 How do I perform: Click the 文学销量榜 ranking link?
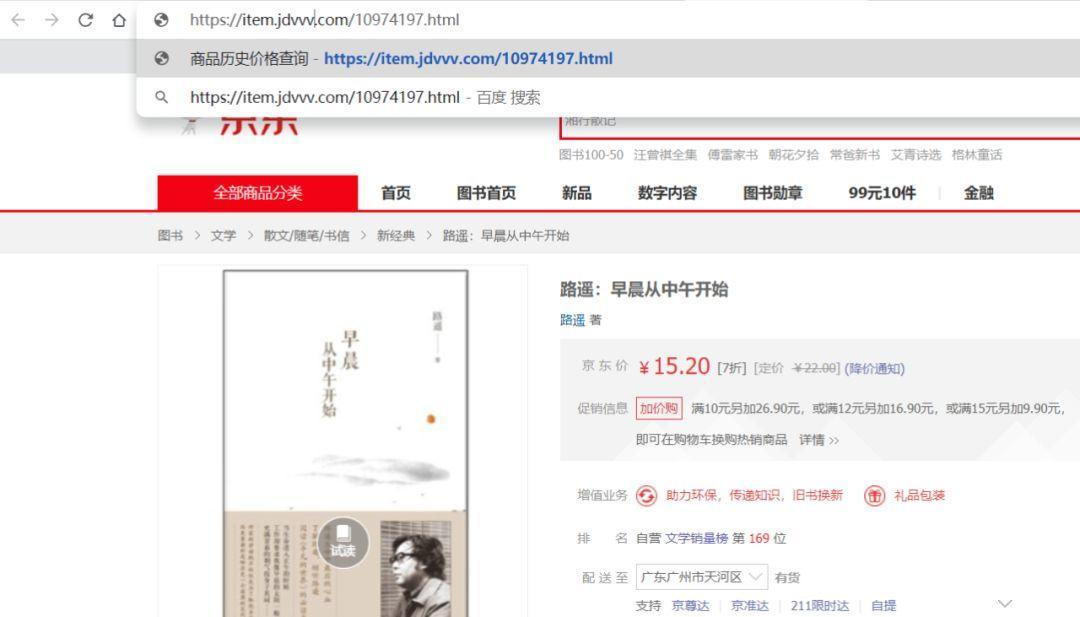pyautogui.click(x=696, y=538)
